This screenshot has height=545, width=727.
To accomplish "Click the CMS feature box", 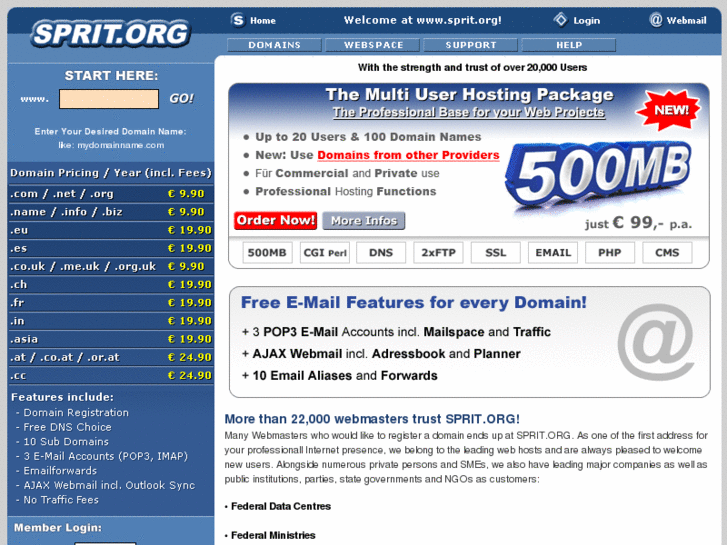I will [667, 253].
